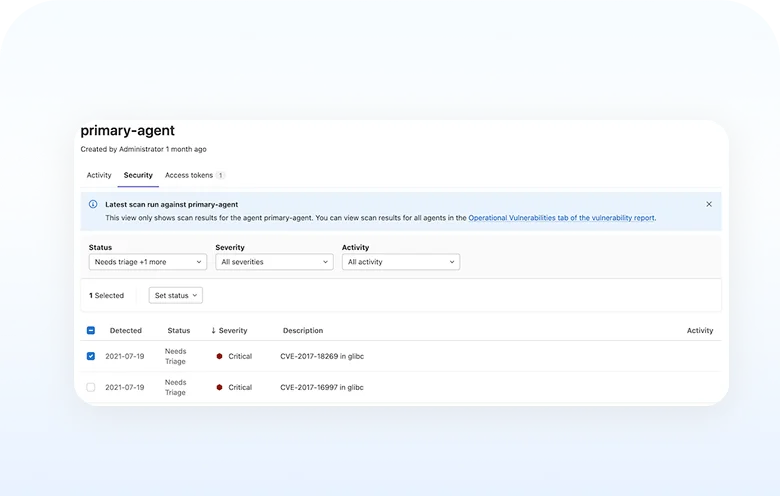This screenshot has width=780, height=496.
Task: Open the Set status dropdown
Action: tap(176, 296)
